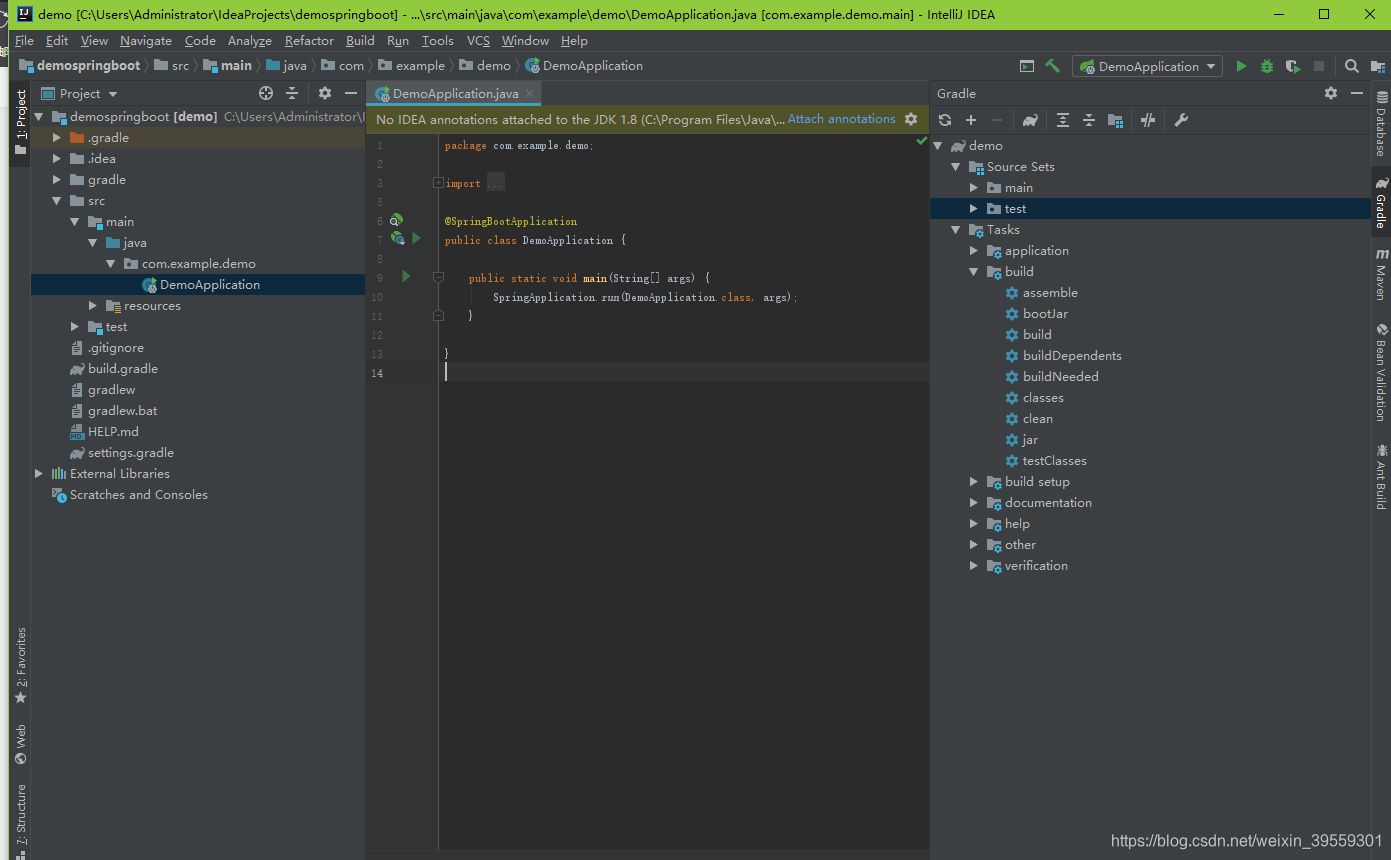Click the run gutter arrow on line 9
The image size is (1391, 860).
click(x=406, y=276)
